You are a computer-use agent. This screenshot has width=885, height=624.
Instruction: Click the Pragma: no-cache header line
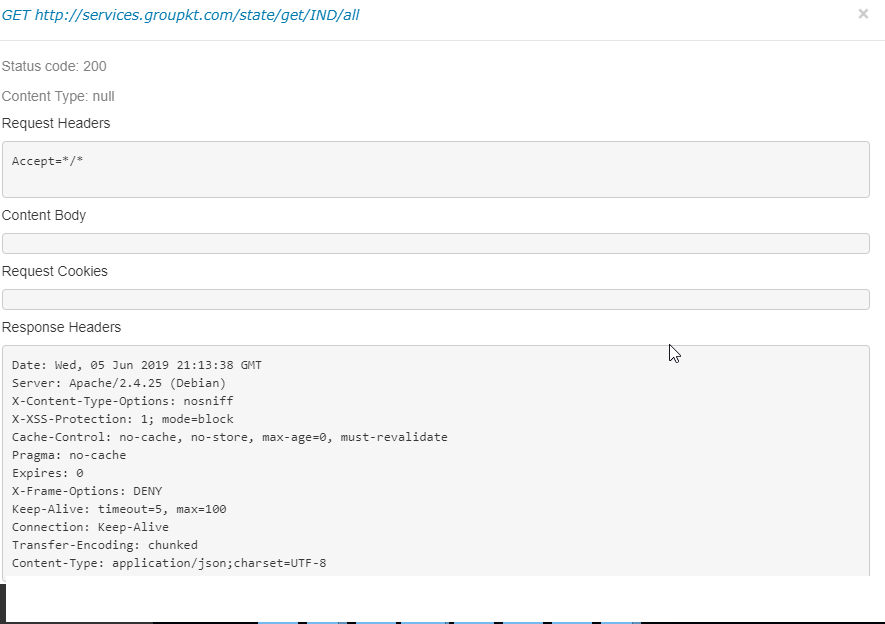coord(69,455)
